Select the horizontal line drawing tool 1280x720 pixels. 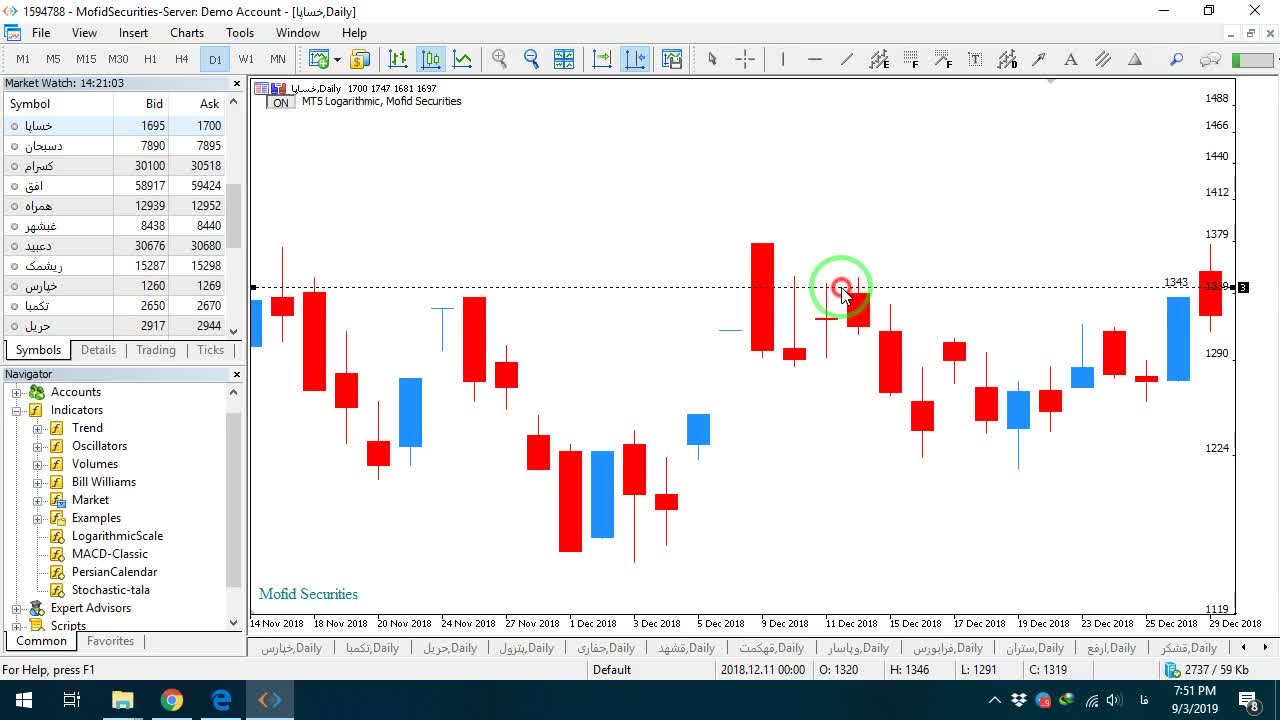point(814,59)
